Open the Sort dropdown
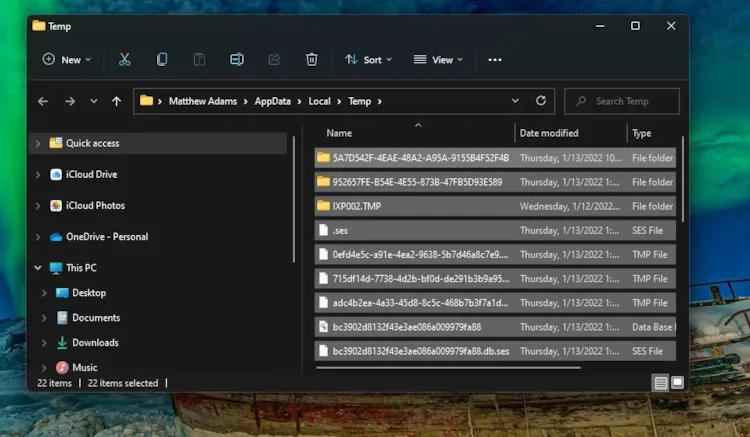The image size is (750, 437). [368, 60]
